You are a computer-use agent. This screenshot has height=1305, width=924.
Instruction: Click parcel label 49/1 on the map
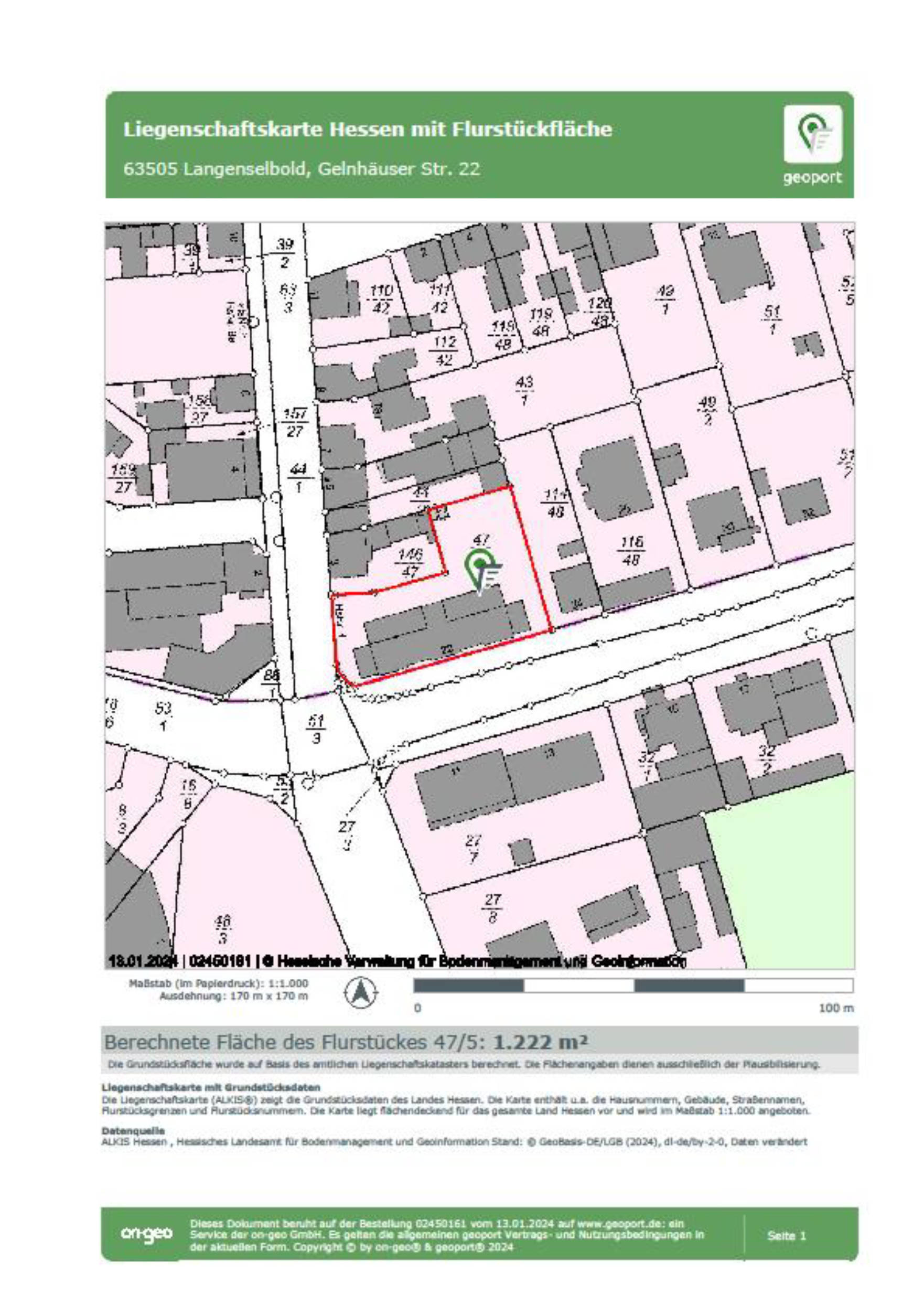(664, 299)
